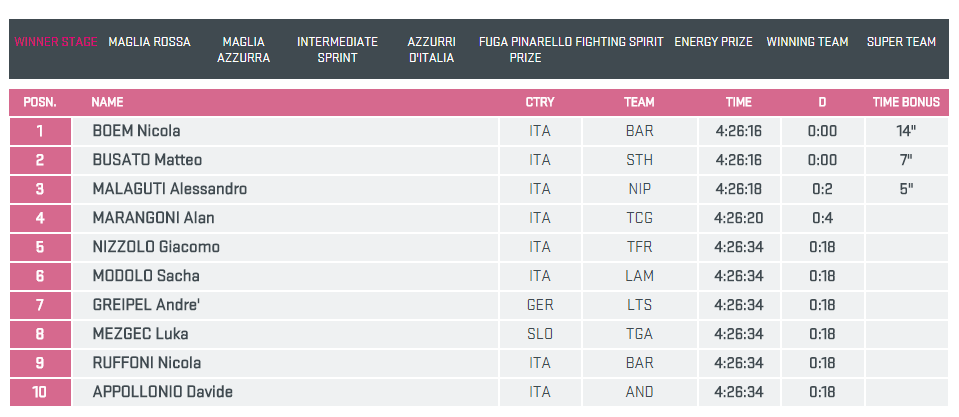This screenshot has height=417, width=959.
Task: View the Fighting Spirit tab
Action: coord(619,42)
